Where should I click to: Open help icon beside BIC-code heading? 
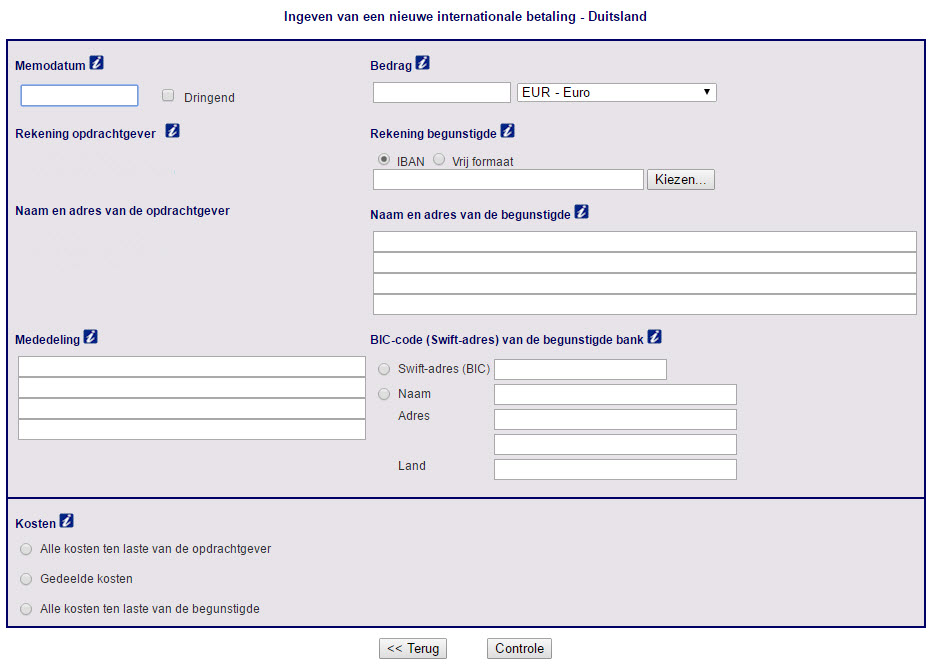pyautogui.click(x=654, y=337)
